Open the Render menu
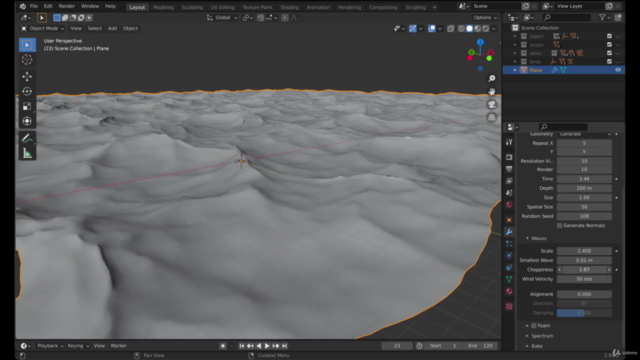 tap(67, 6)
